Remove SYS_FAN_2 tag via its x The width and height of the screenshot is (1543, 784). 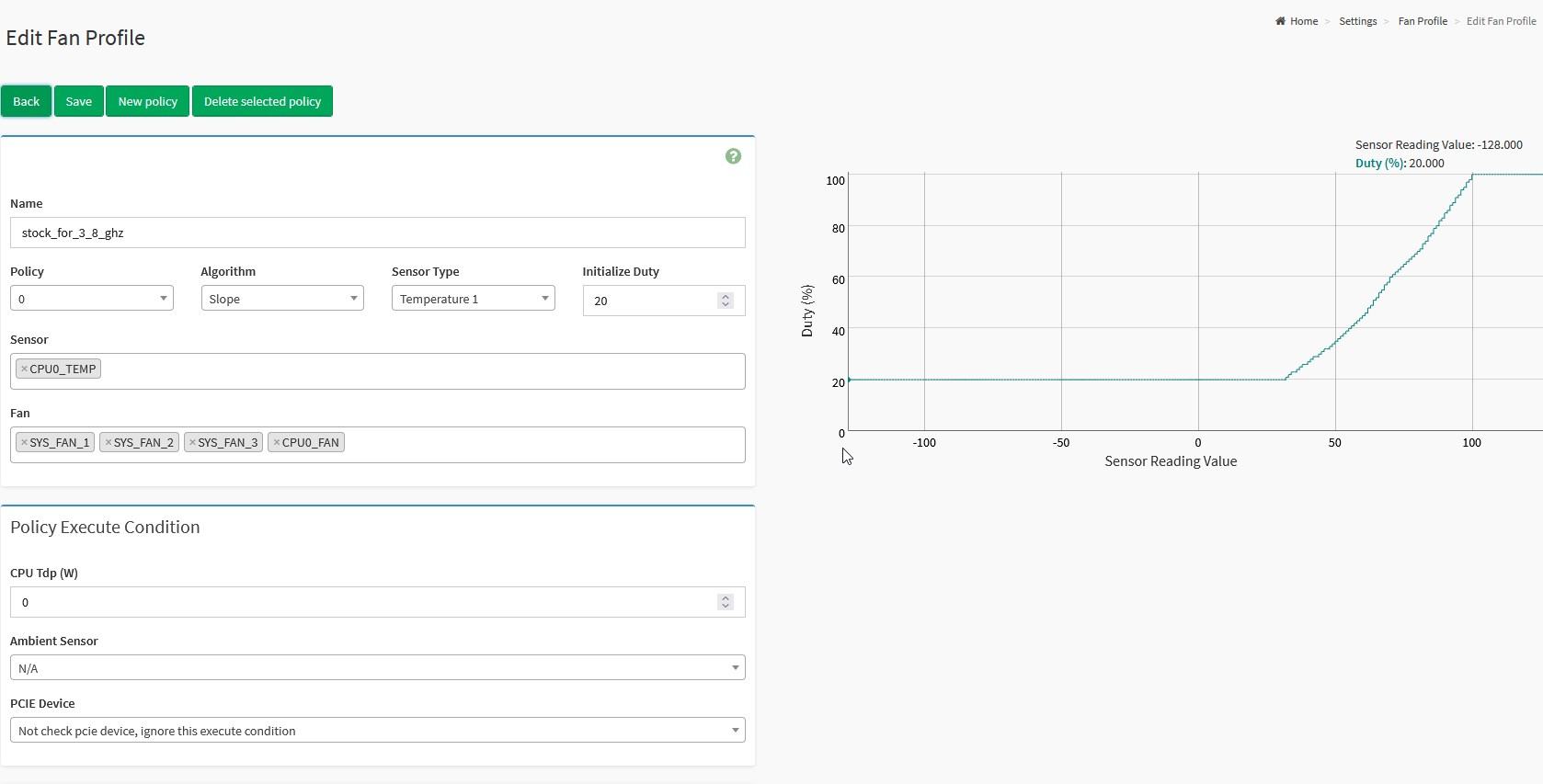(108, 442)
